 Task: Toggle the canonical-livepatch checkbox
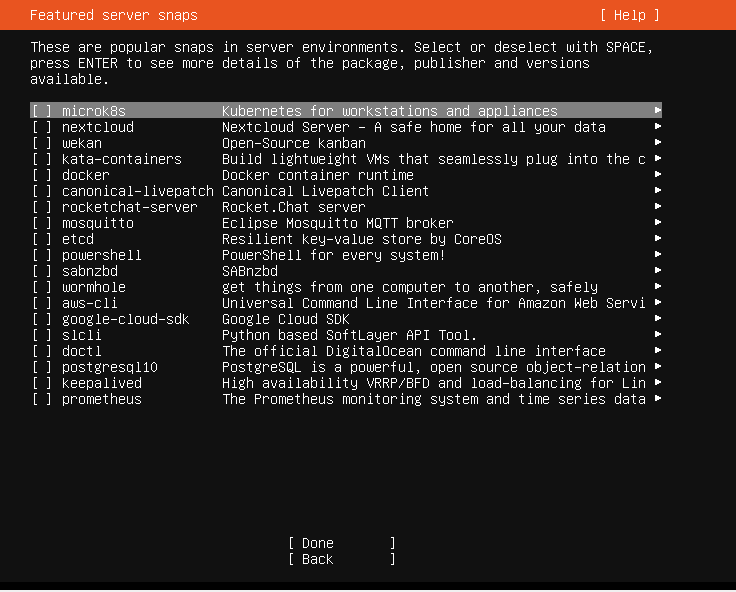(x=42, y=191)
